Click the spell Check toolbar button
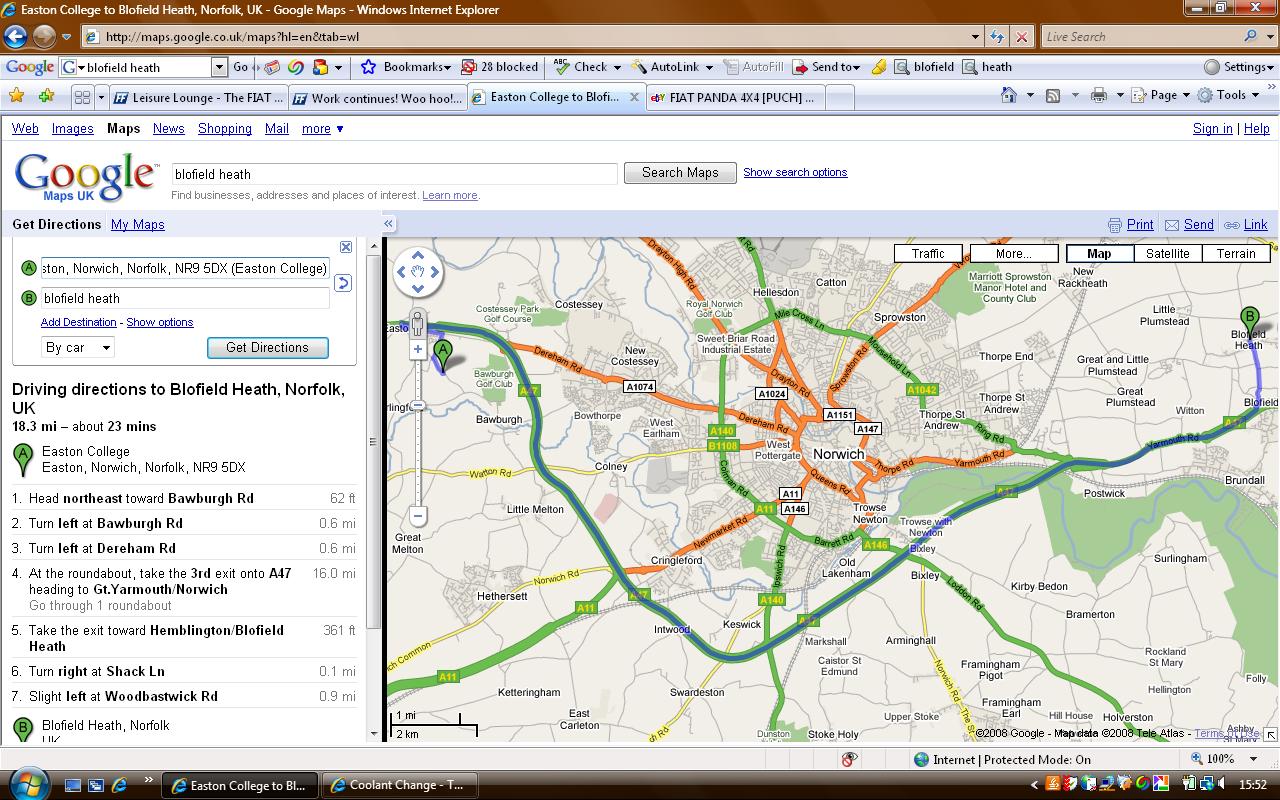This screenshot has width=1280, height=800. point(586,67)
